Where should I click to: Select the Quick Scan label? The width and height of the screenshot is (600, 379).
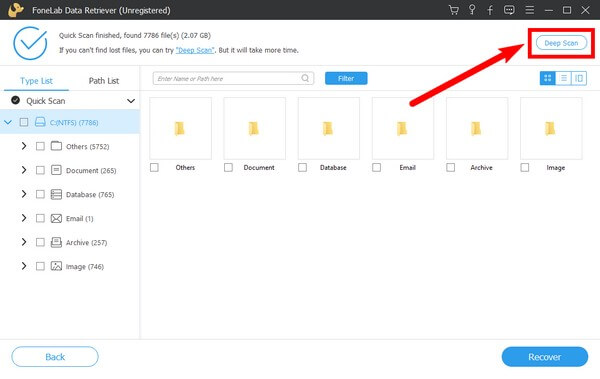(x=46, y=101)
